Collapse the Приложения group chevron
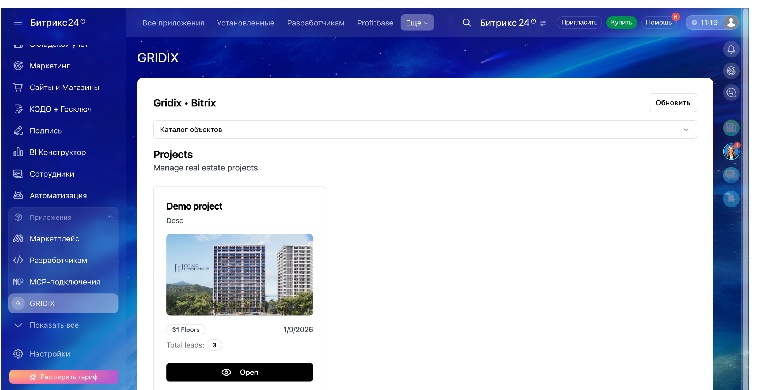760x390 pixels. pos(110,217)
